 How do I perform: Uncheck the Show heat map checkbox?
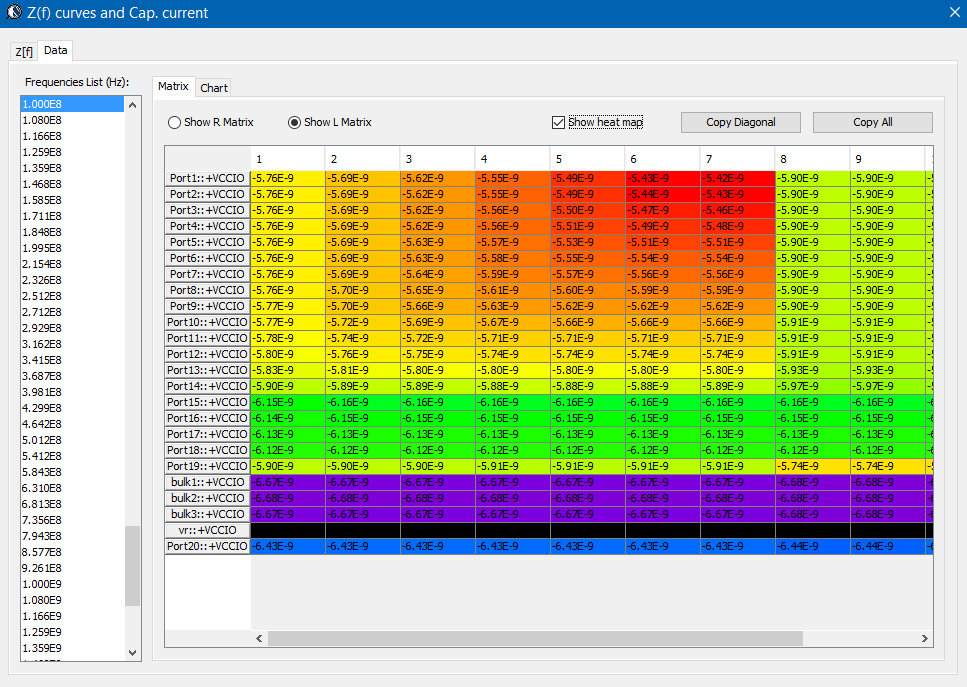point(558,122)
